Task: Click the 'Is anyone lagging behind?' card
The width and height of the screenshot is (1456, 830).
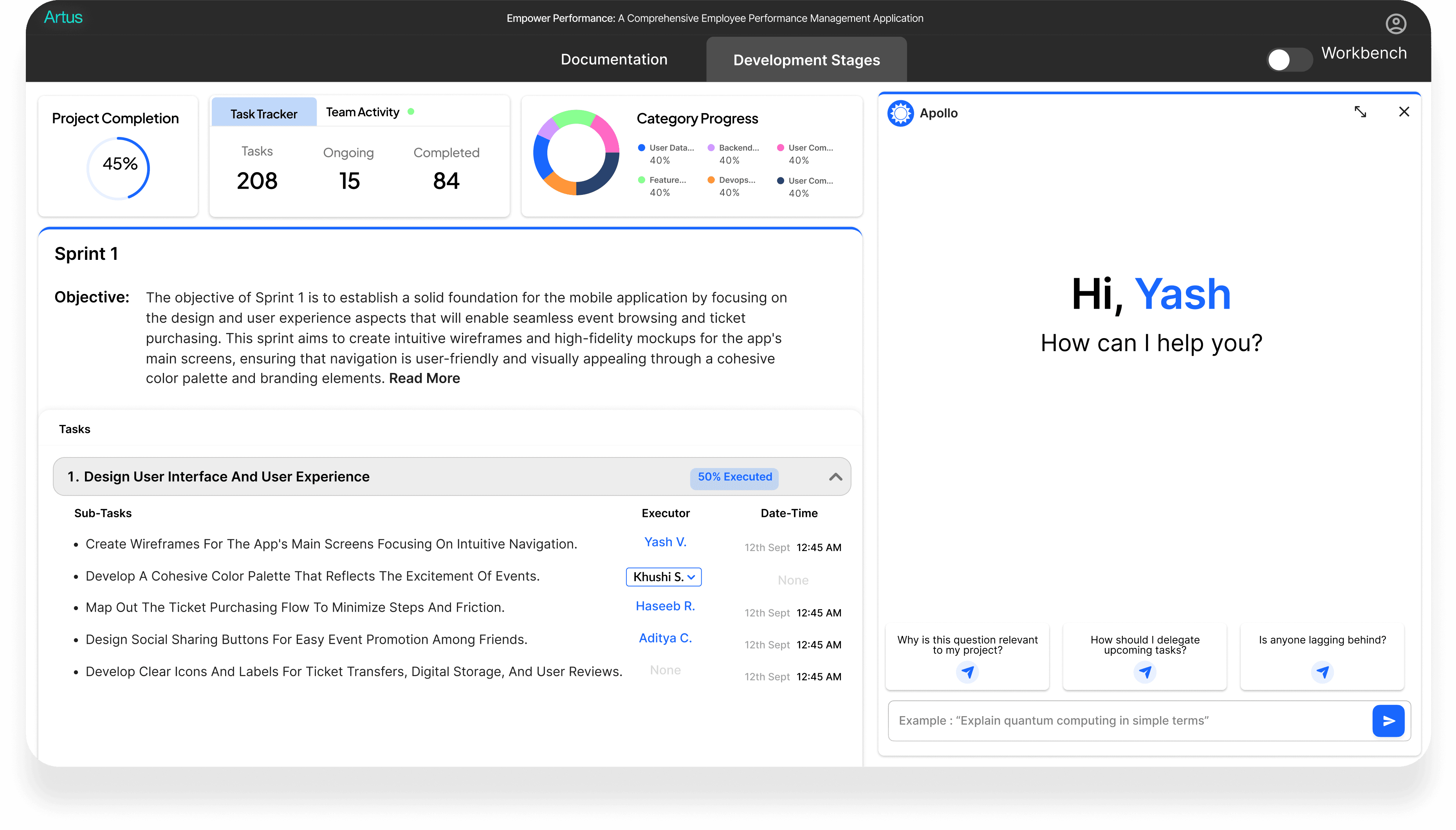Action: [x=1322, y=656]
